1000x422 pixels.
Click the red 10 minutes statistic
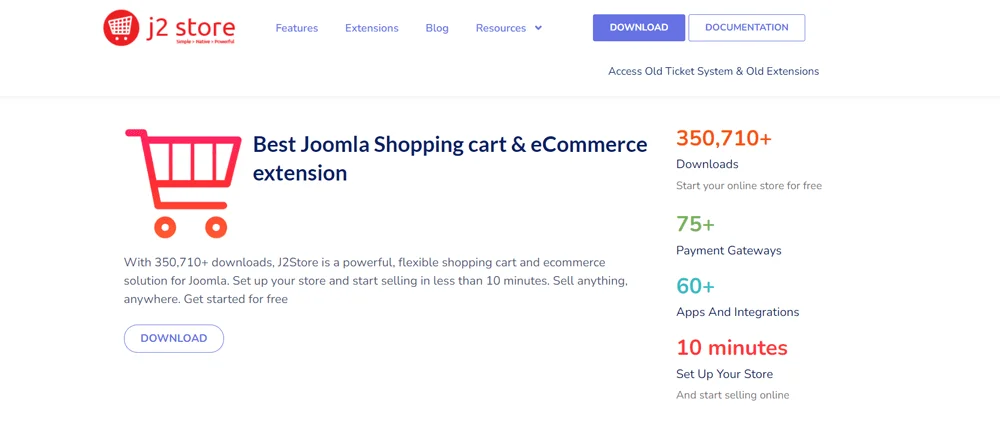(732, 348)
